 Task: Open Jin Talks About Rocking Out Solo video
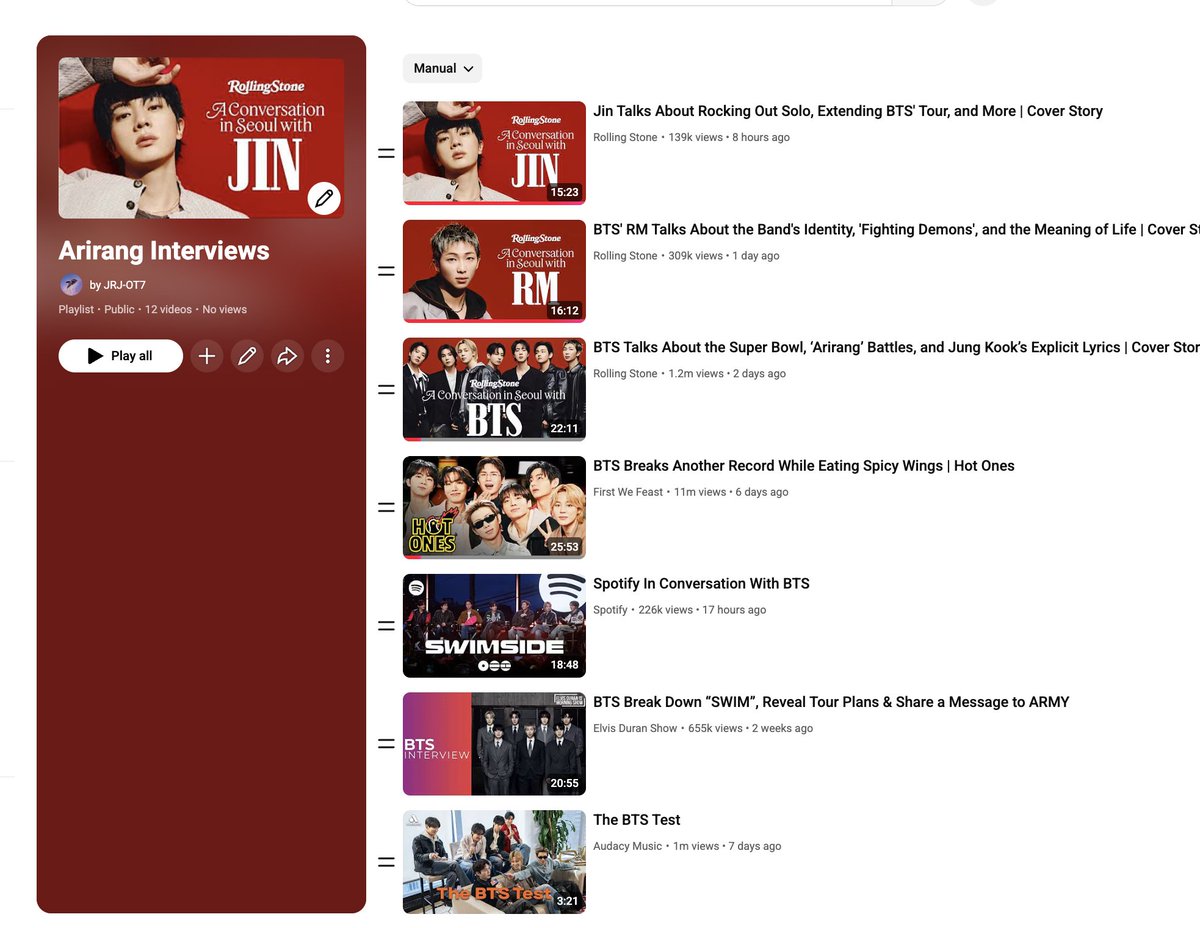click(x=848, y=111)
